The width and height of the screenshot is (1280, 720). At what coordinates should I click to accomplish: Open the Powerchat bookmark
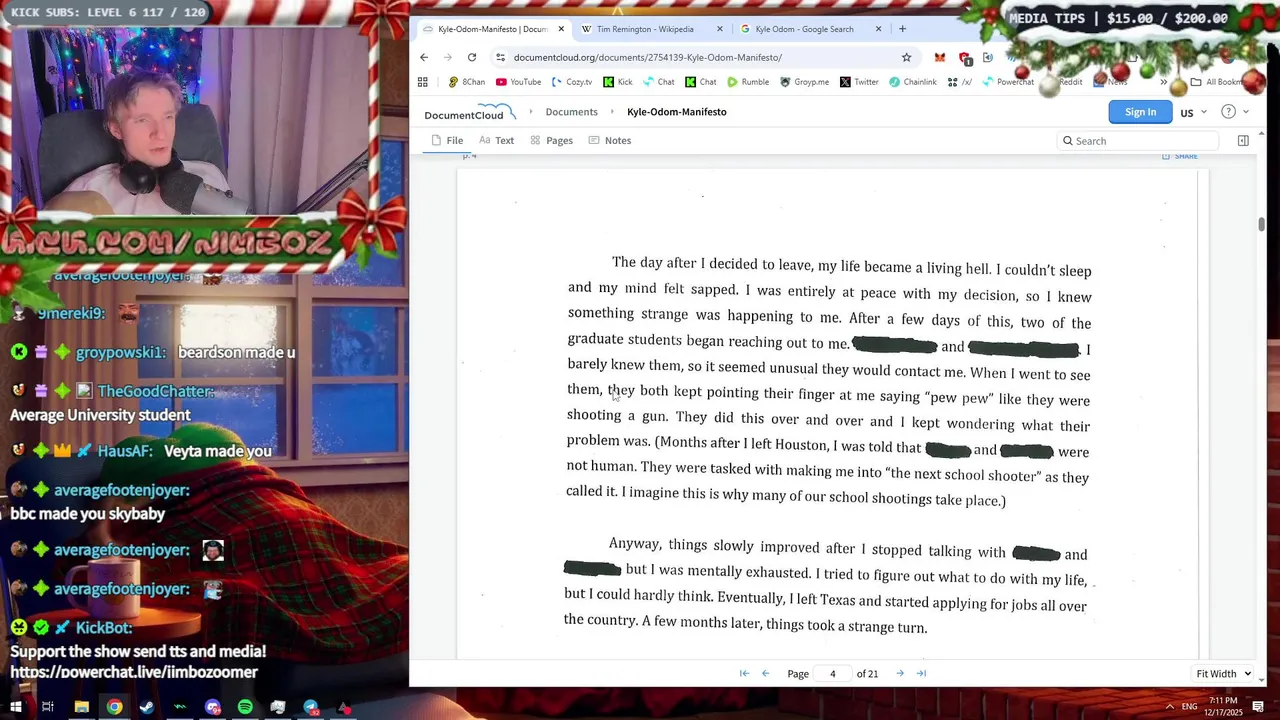(1008, 82)
